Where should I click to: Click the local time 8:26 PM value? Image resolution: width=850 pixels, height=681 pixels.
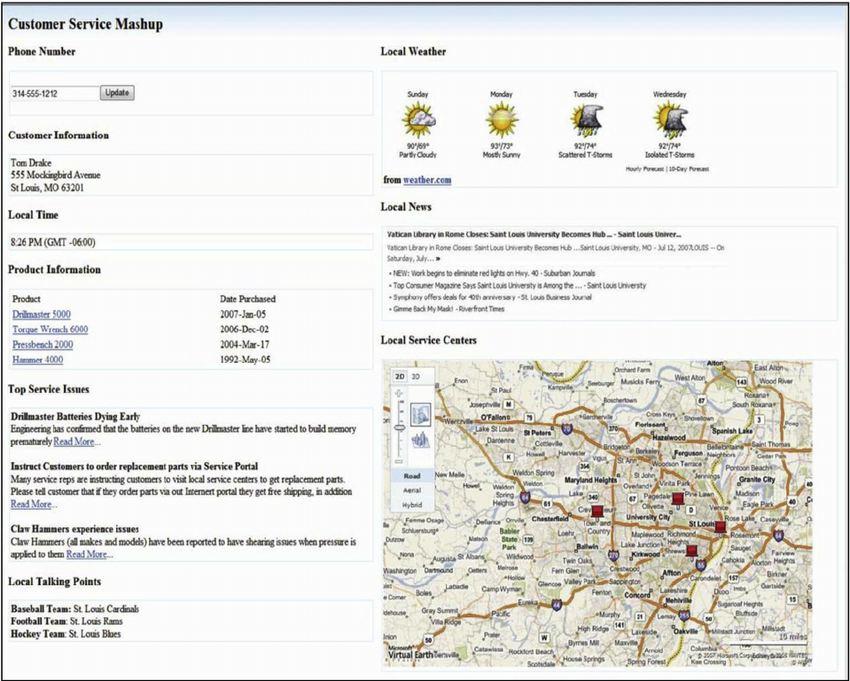click(53, 242)
